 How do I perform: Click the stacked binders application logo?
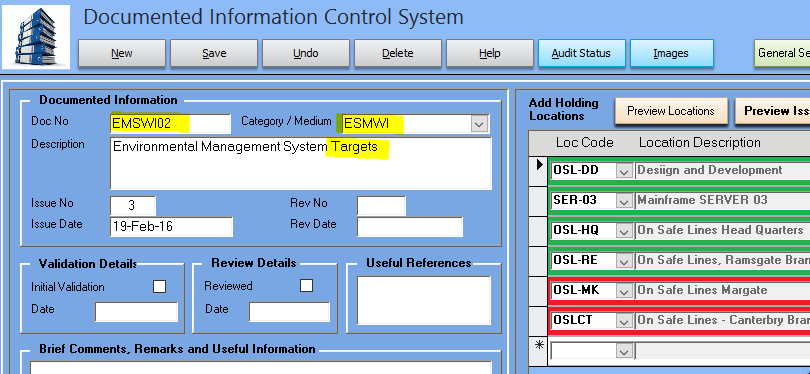coord(36,37)
